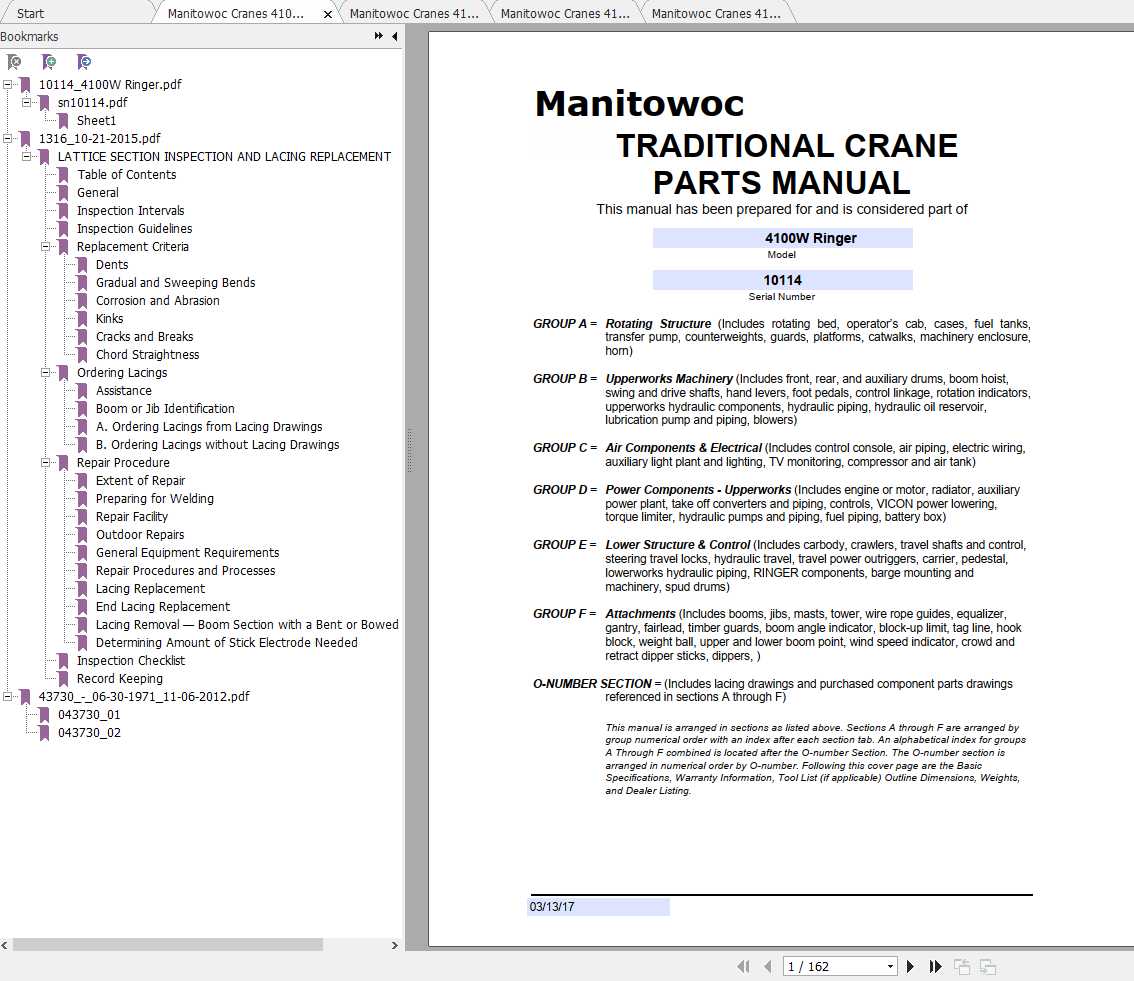The image size is (1134, 981).
Task: Click the collapse panel arrows in Bookmarks header
Action: point(378,34)
